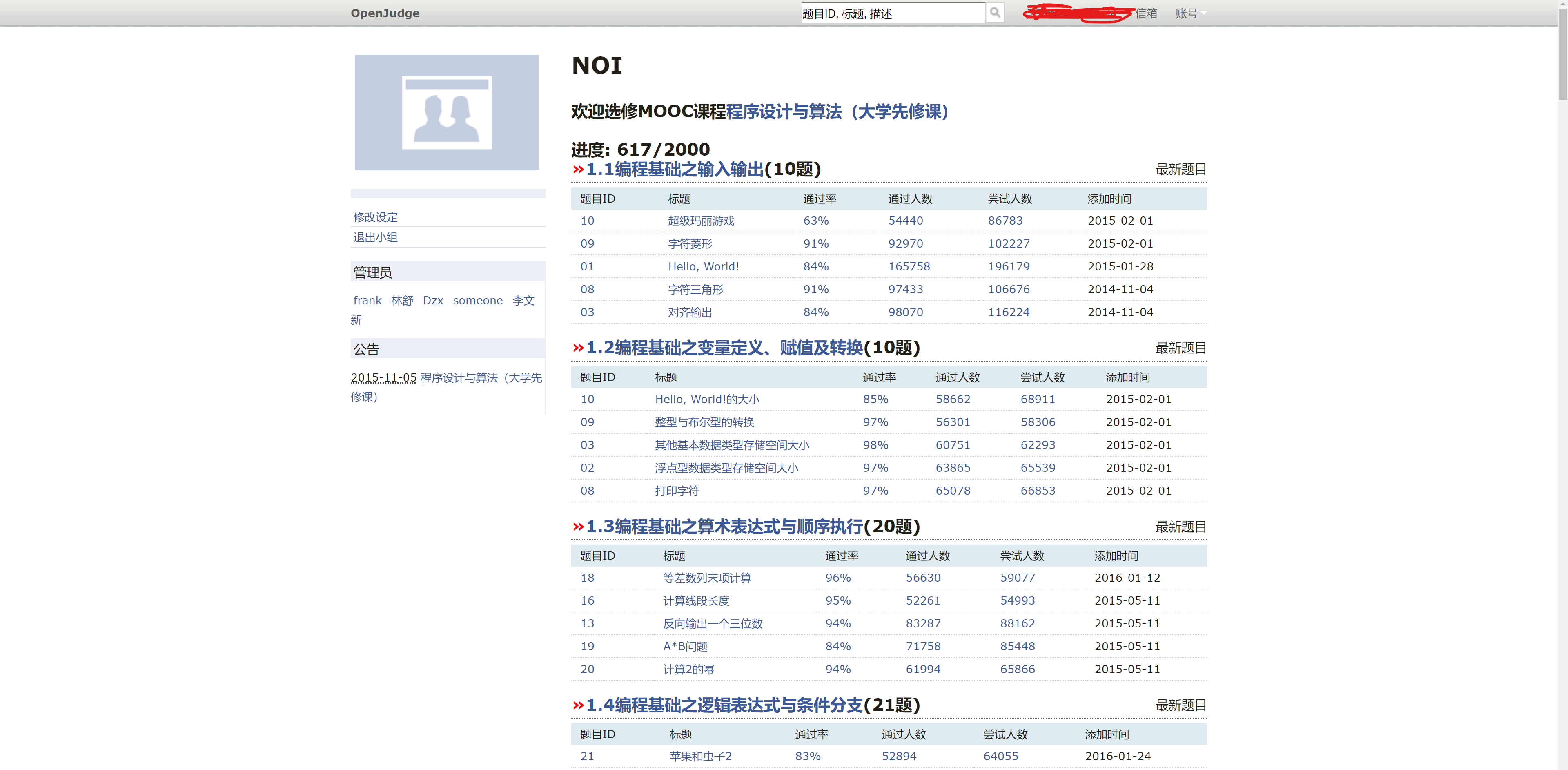Click red arrow icon before section 1.3
This screenshot has height=770, width=1568.
tap(578, 527)
